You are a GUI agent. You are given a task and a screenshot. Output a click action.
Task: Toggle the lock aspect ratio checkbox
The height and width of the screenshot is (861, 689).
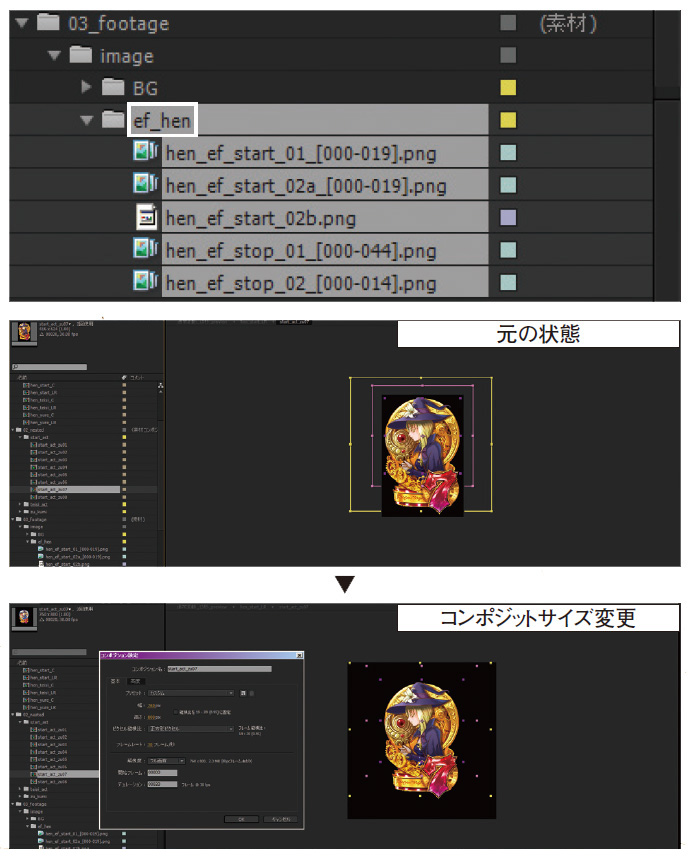coord(175,712)
